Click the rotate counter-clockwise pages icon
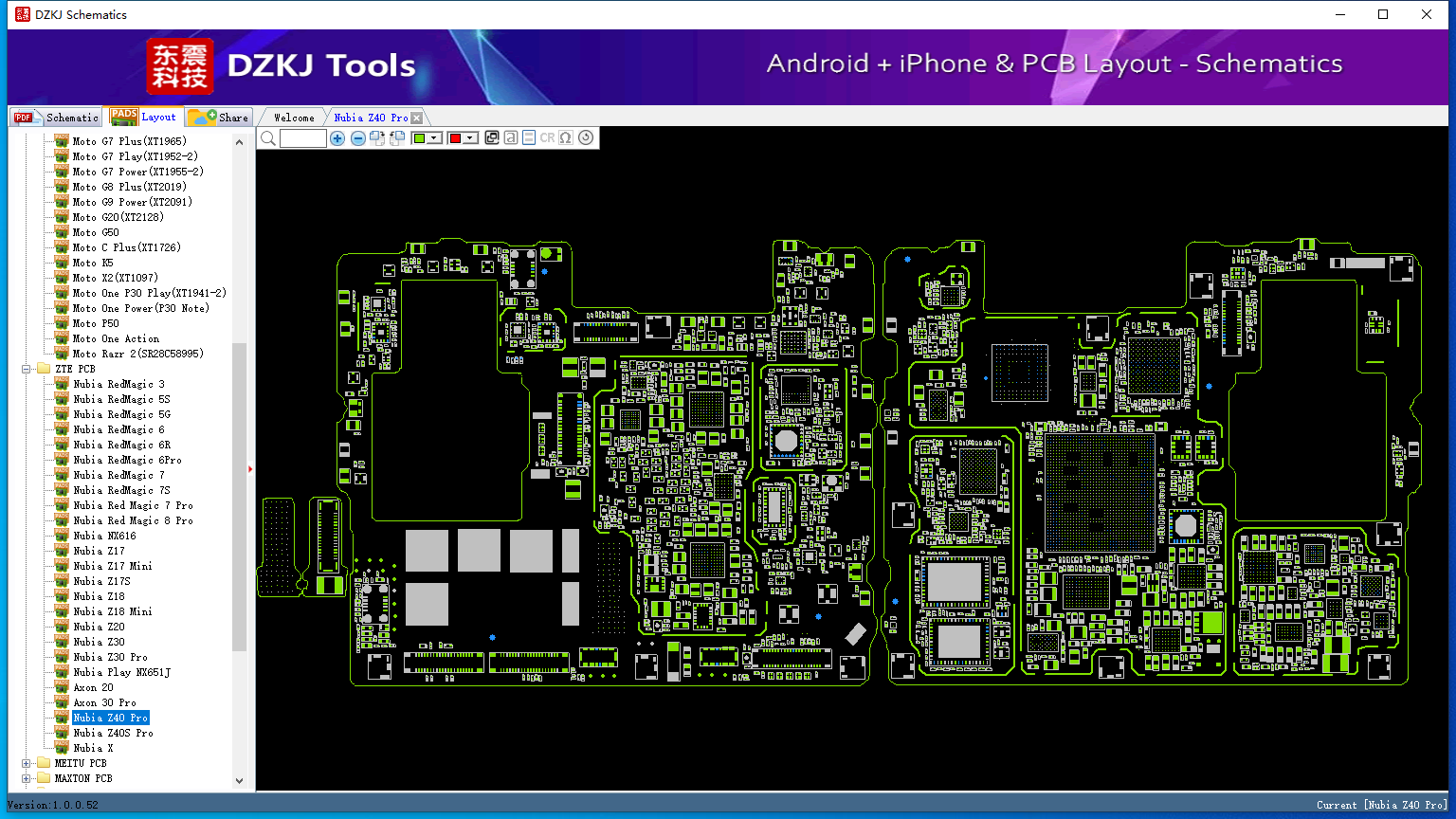1456x819 pixels. (x=397, y=138)
